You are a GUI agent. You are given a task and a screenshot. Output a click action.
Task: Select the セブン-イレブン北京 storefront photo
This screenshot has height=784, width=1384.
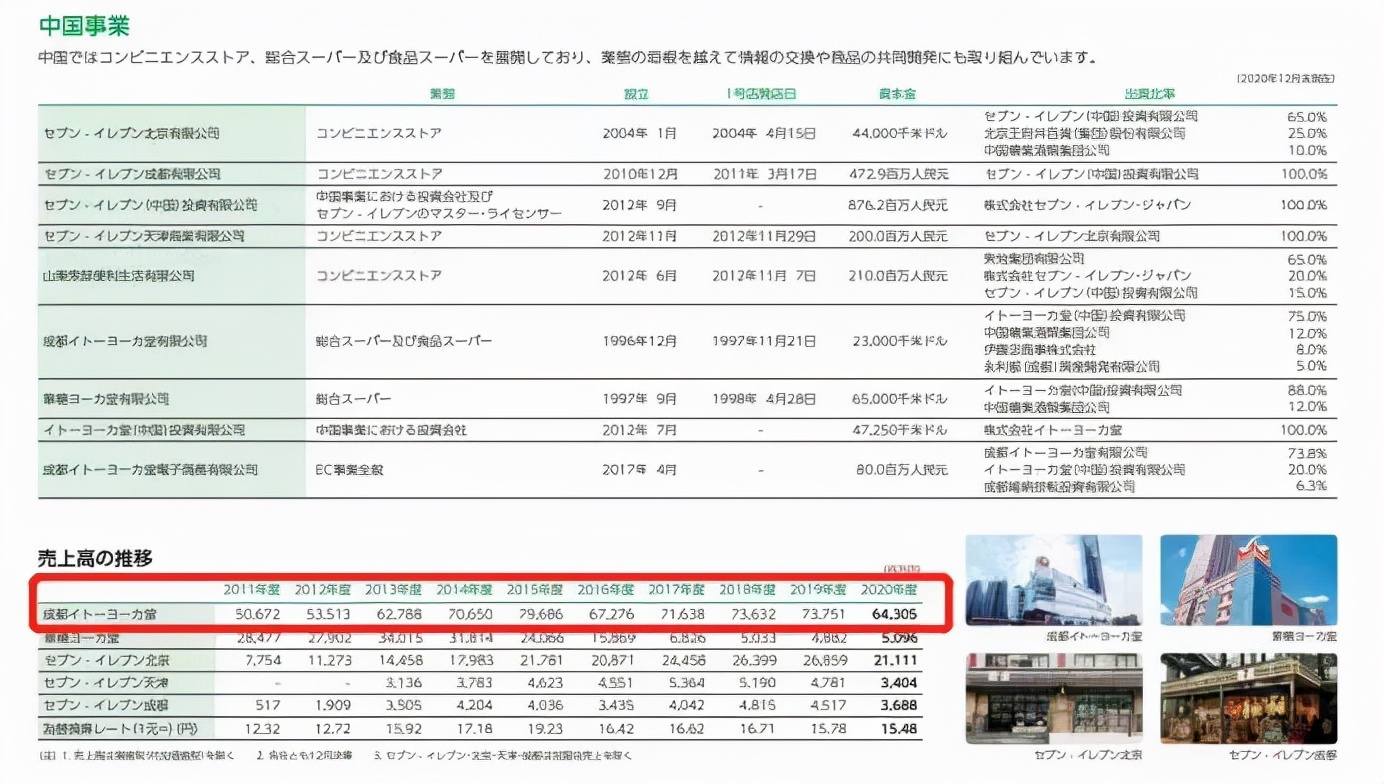click(x=1054, y=699)
